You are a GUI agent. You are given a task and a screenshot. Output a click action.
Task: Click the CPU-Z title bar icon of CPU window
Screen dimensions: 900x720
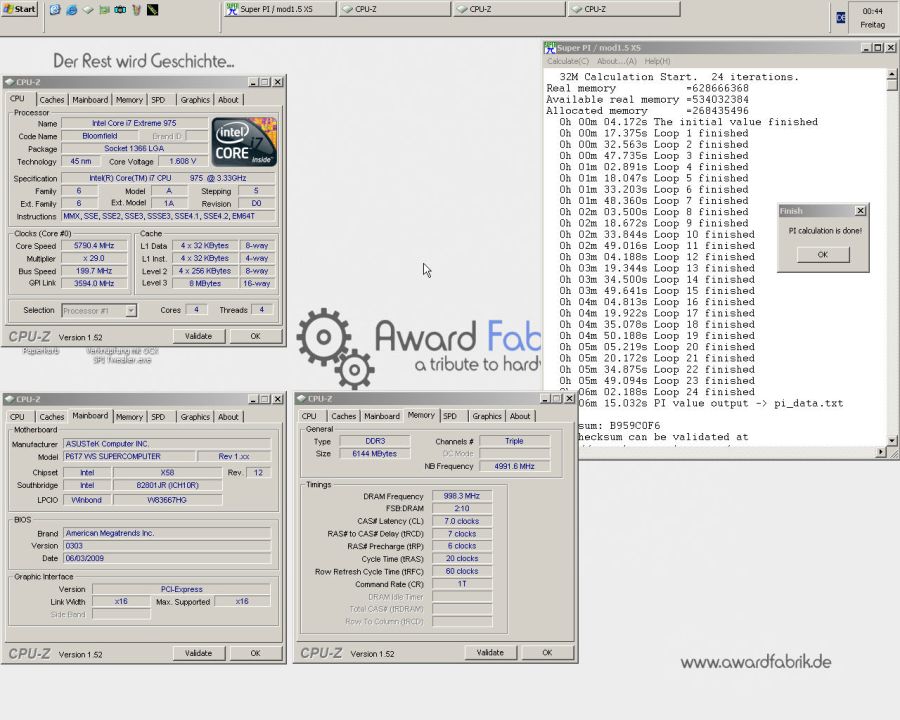click(9, 82)
